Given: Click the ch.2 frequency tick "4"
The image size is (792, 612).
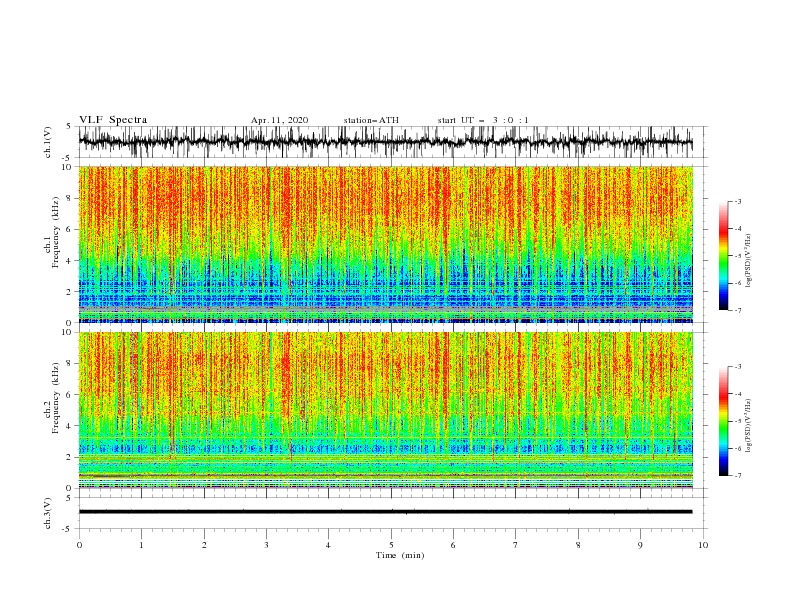Looking at the screenshot, I should [x=69, y=426].
